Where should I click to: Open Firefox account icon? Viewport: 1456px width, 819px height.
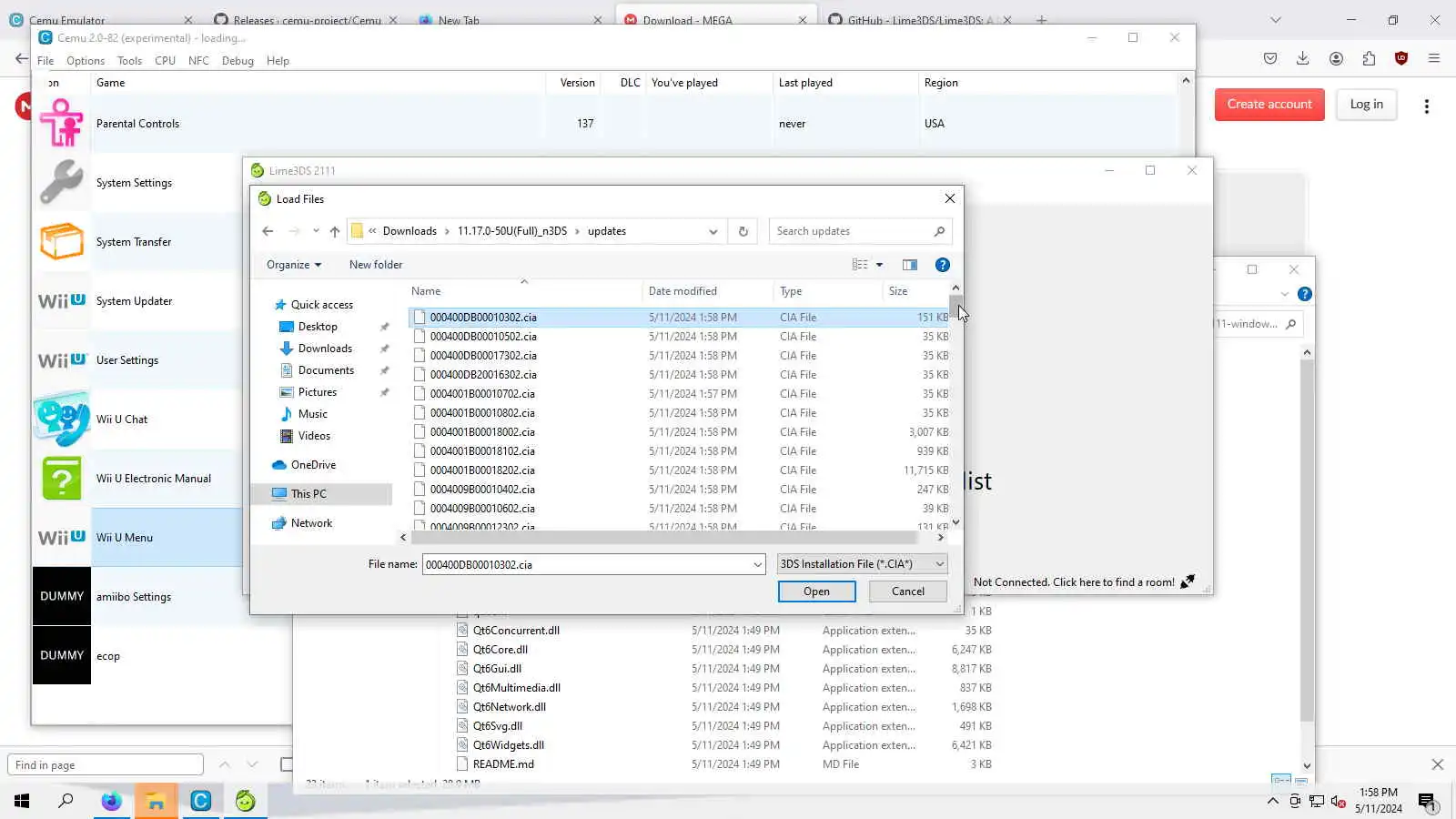click(1336, 58)
